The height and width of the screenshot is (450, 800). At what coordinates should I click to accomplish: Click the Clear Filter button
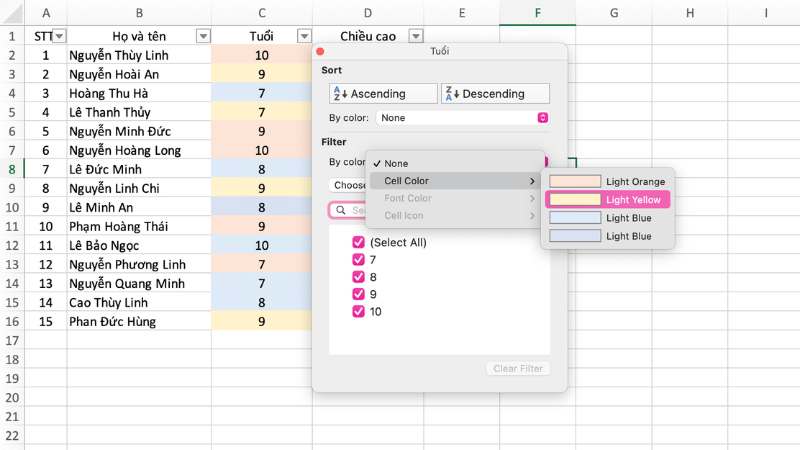click(x=518, y=368)
